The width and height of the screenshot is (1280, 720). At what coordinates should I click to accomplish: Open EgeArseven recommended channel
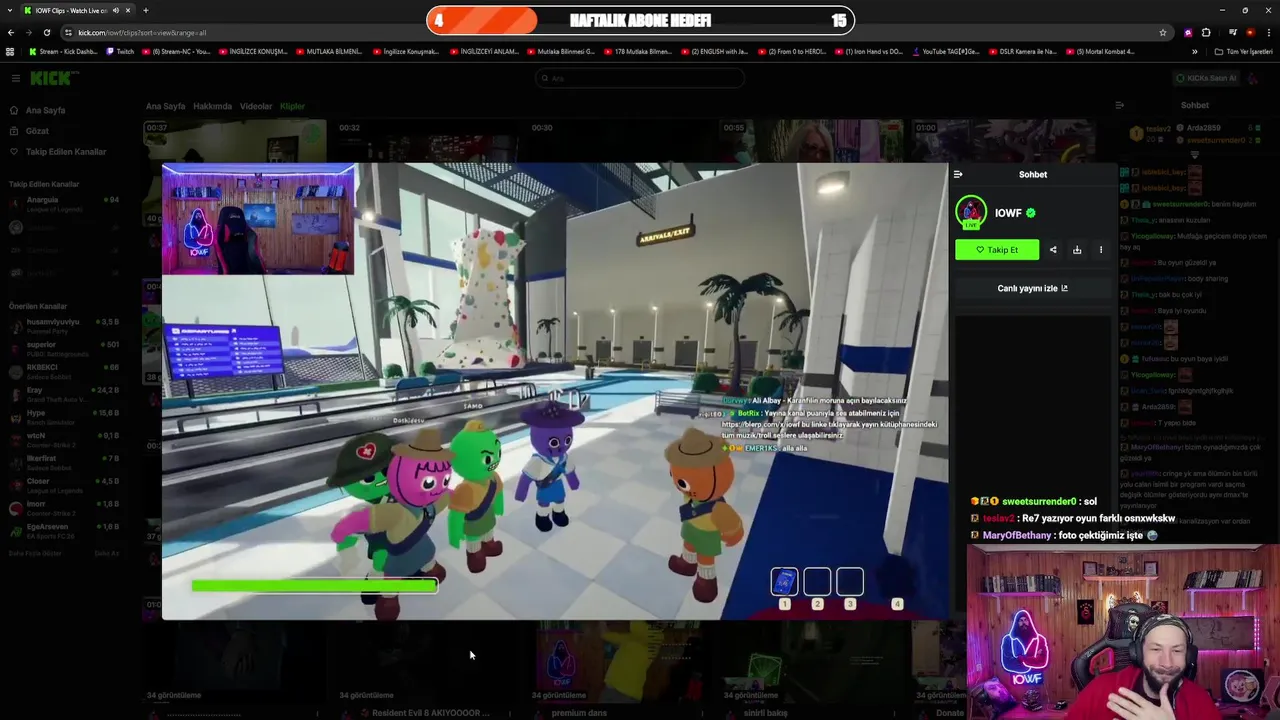(x=64, y=531)
